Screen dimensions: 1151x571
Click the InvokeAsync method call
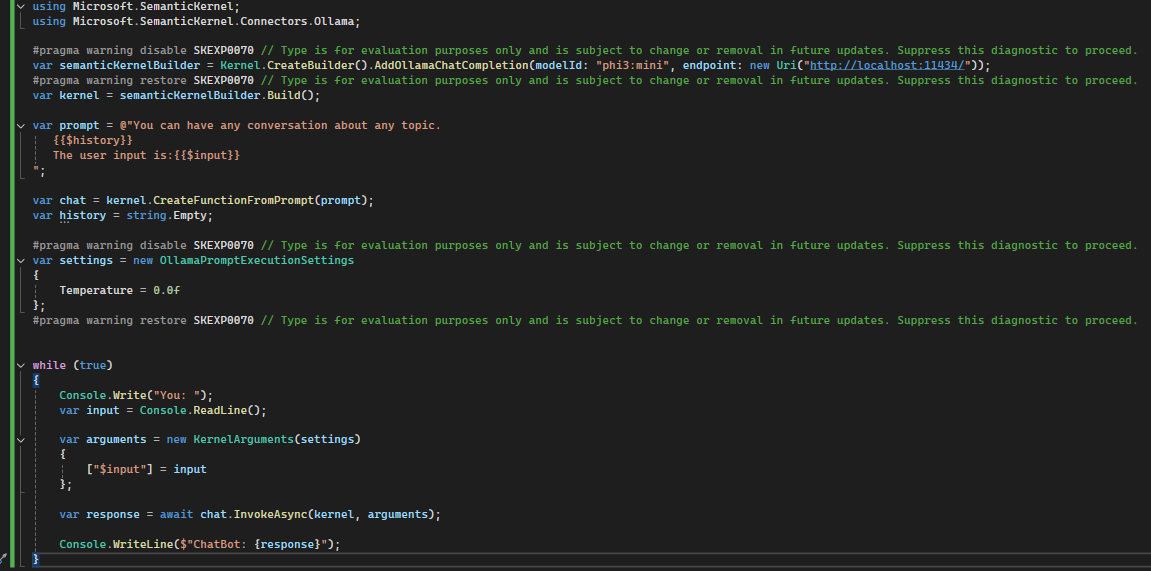270,514
